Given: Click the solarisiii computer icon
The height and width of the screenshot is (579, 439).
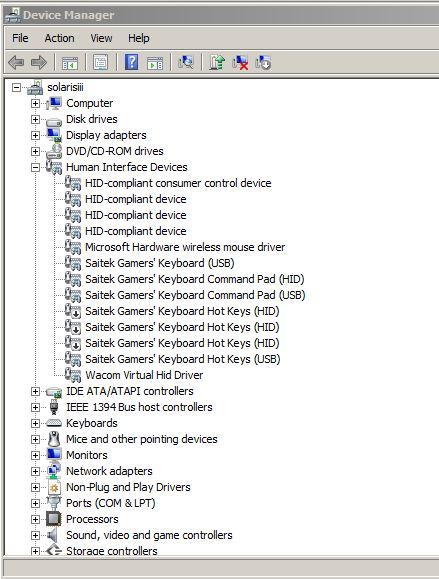Looking at the screenshot, I should (35, 87).
